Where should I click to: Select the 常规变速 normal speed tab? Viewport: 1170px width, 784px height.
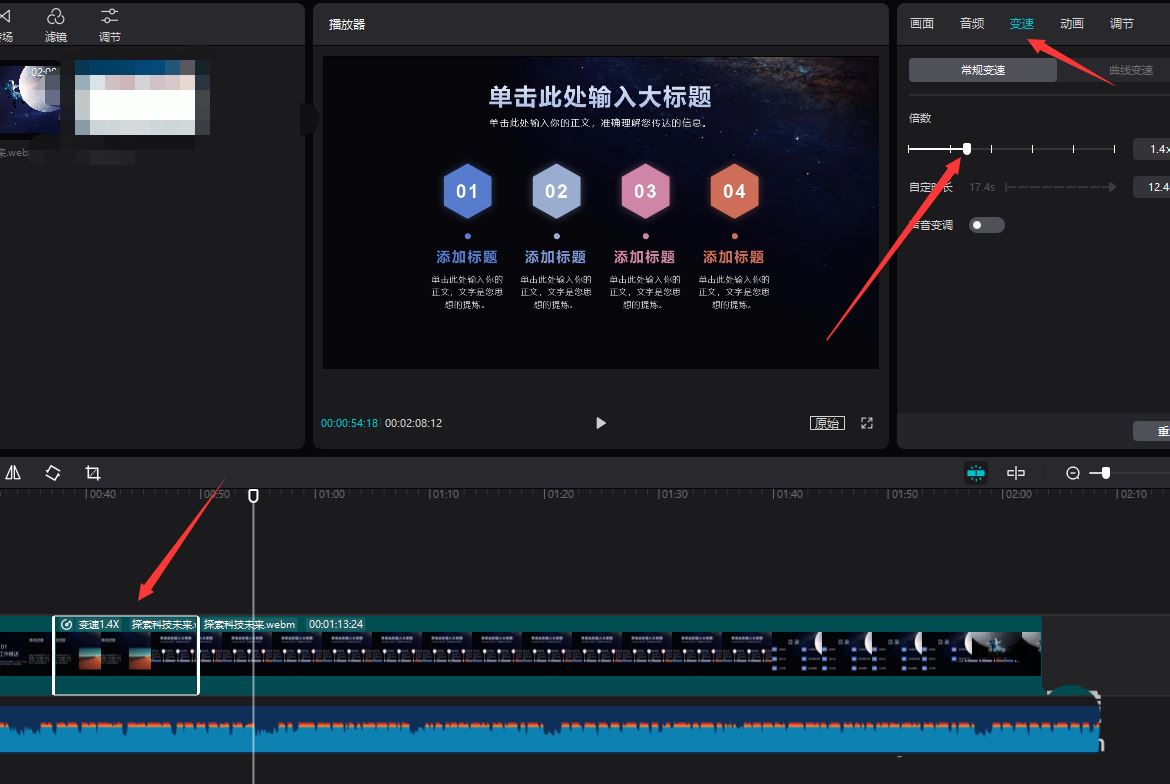coord(982,69)
